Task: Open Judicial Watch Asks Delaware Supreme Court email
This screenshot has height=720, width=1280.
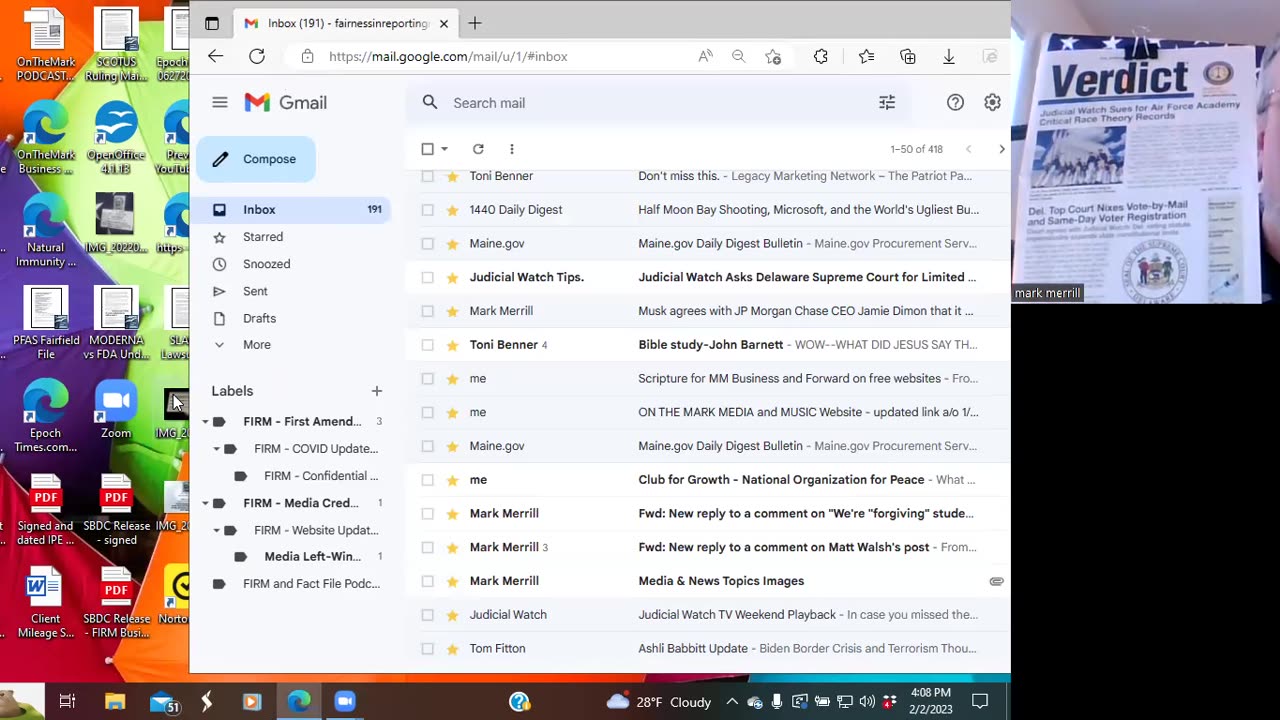Action: 807,277
